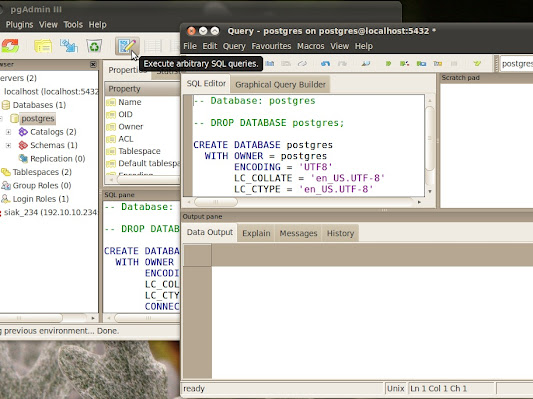The width and height of the screenshot is (533, 399).
Task: Click the Login Roles icon in tree
Action: 5,199
